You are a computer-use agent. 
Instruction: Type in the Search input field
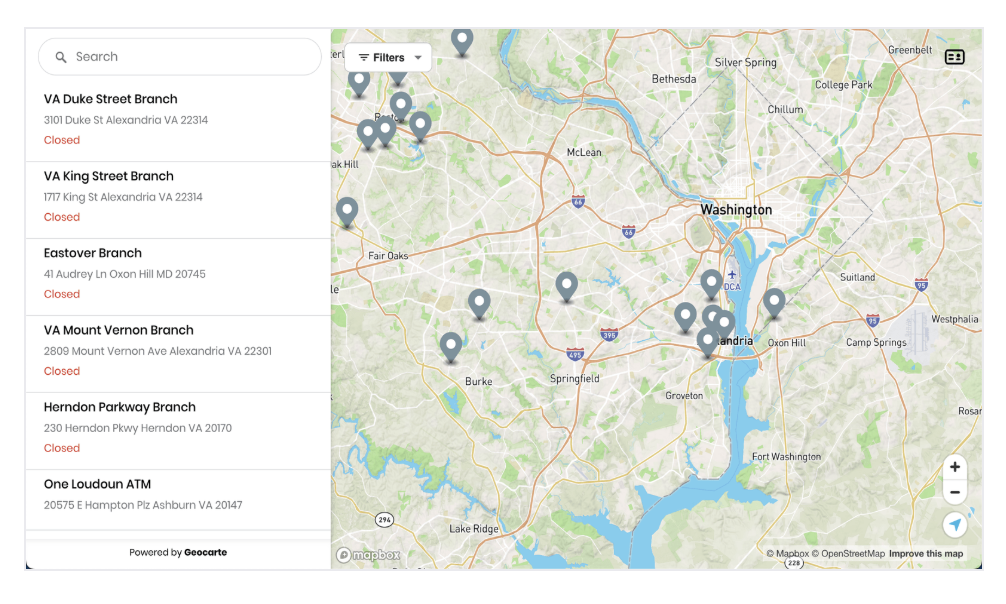(190, 58)
